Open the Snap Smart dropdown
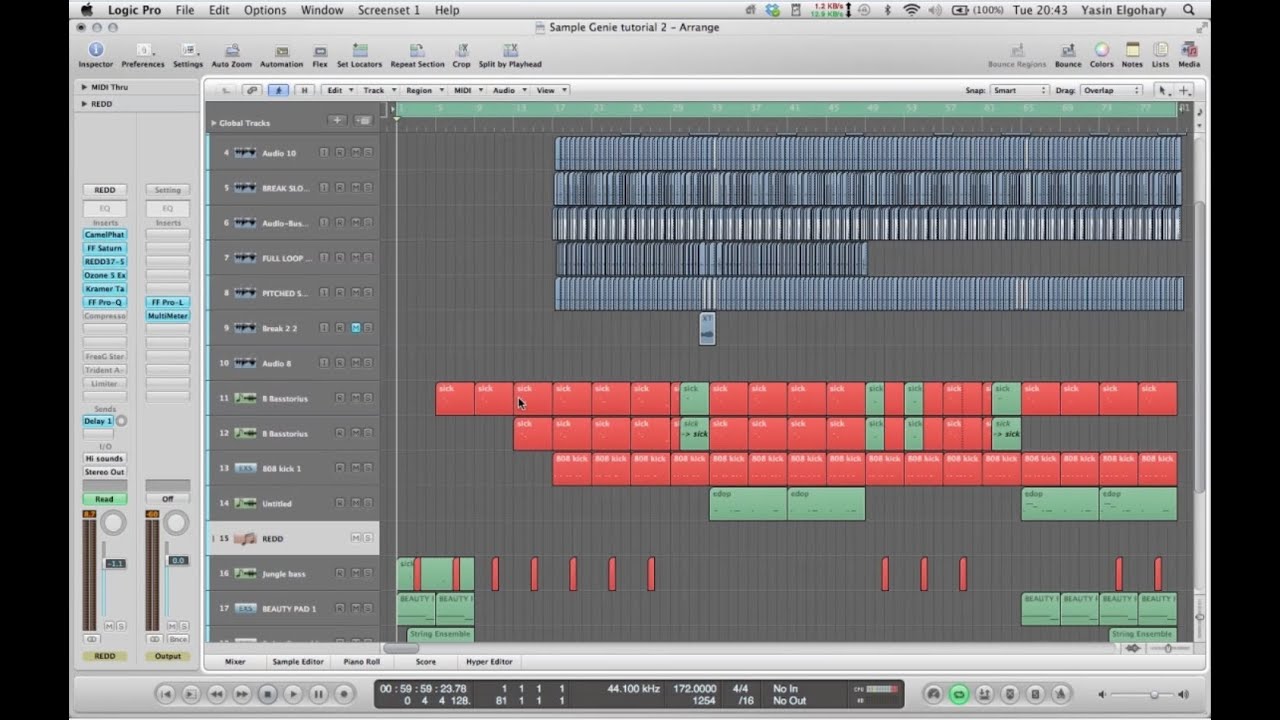Image resolution: width=1280 pixels, height=720 pixels. pos(1019,90)
